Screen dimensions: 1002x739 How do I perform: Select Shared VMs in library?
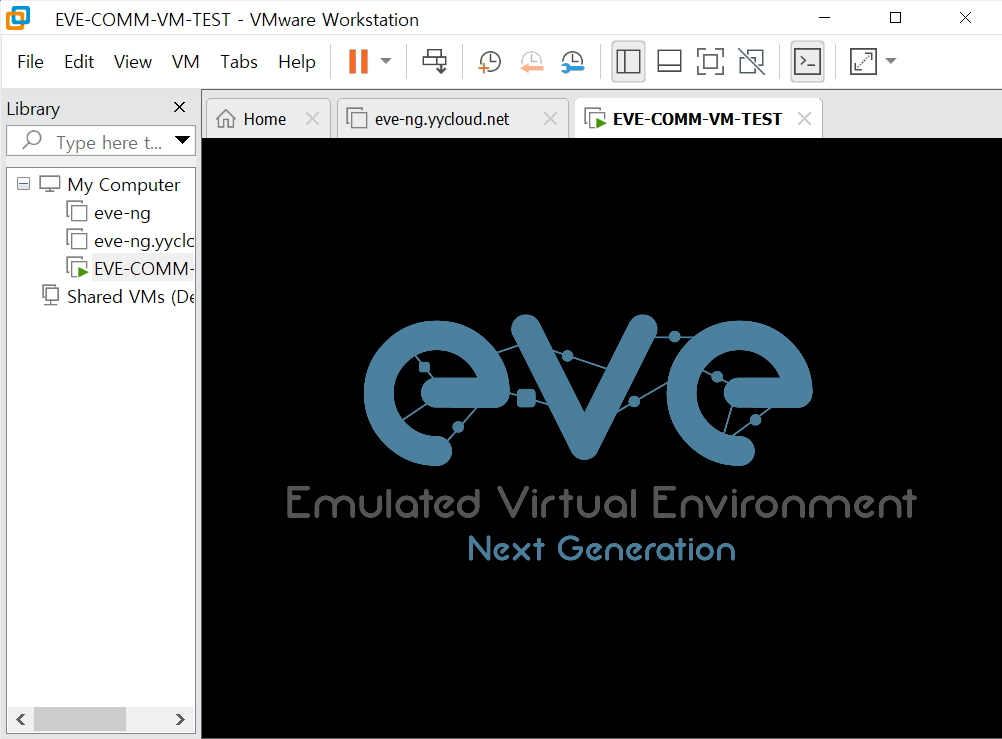130,297
